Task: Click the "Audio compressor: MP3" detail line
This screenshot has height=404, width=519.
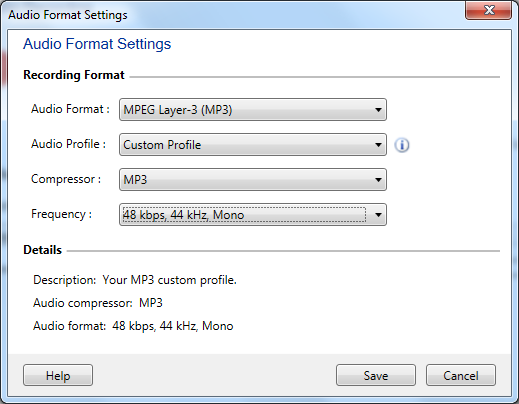Action: pos(98,303)
